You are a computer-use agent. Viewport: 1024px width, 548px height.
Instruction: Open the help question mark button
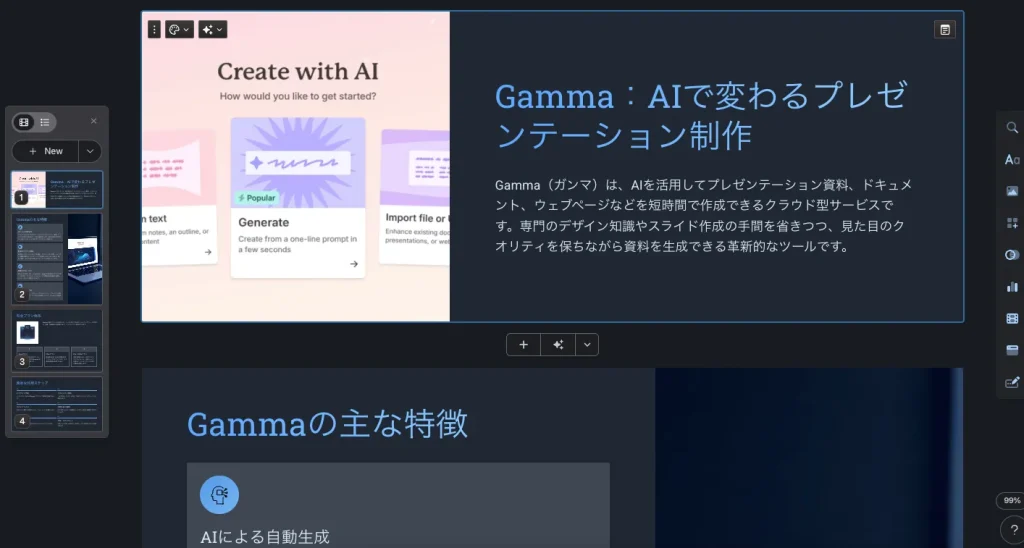(1014, 530)
